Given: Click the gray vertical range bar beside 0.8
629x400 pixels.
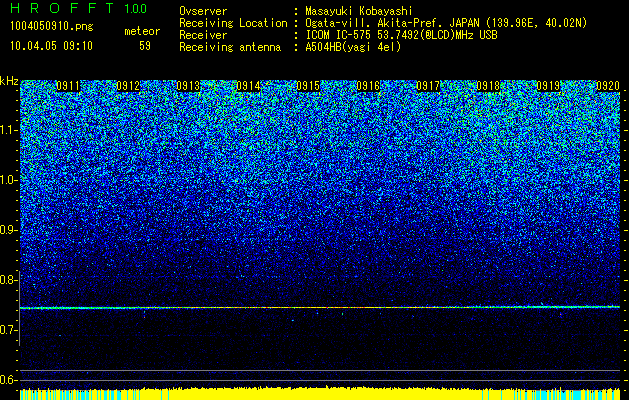Looking at the screenshot, I should click(x=19, y=308).
